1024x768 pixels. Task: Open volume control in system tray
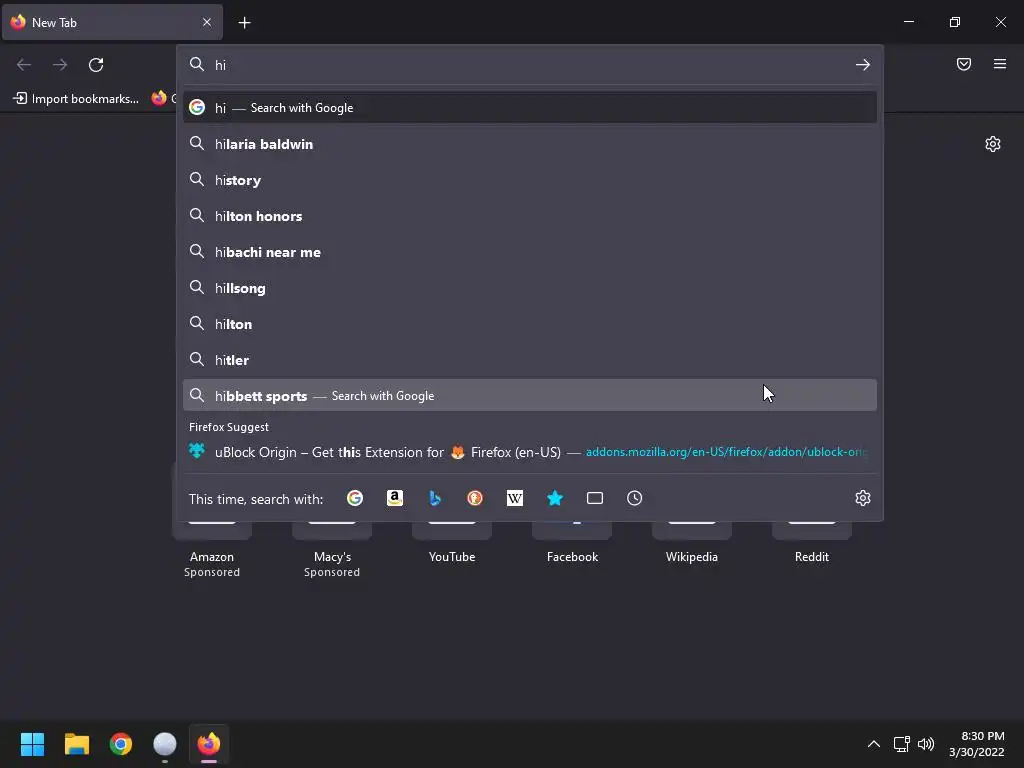tap(925, 744)
